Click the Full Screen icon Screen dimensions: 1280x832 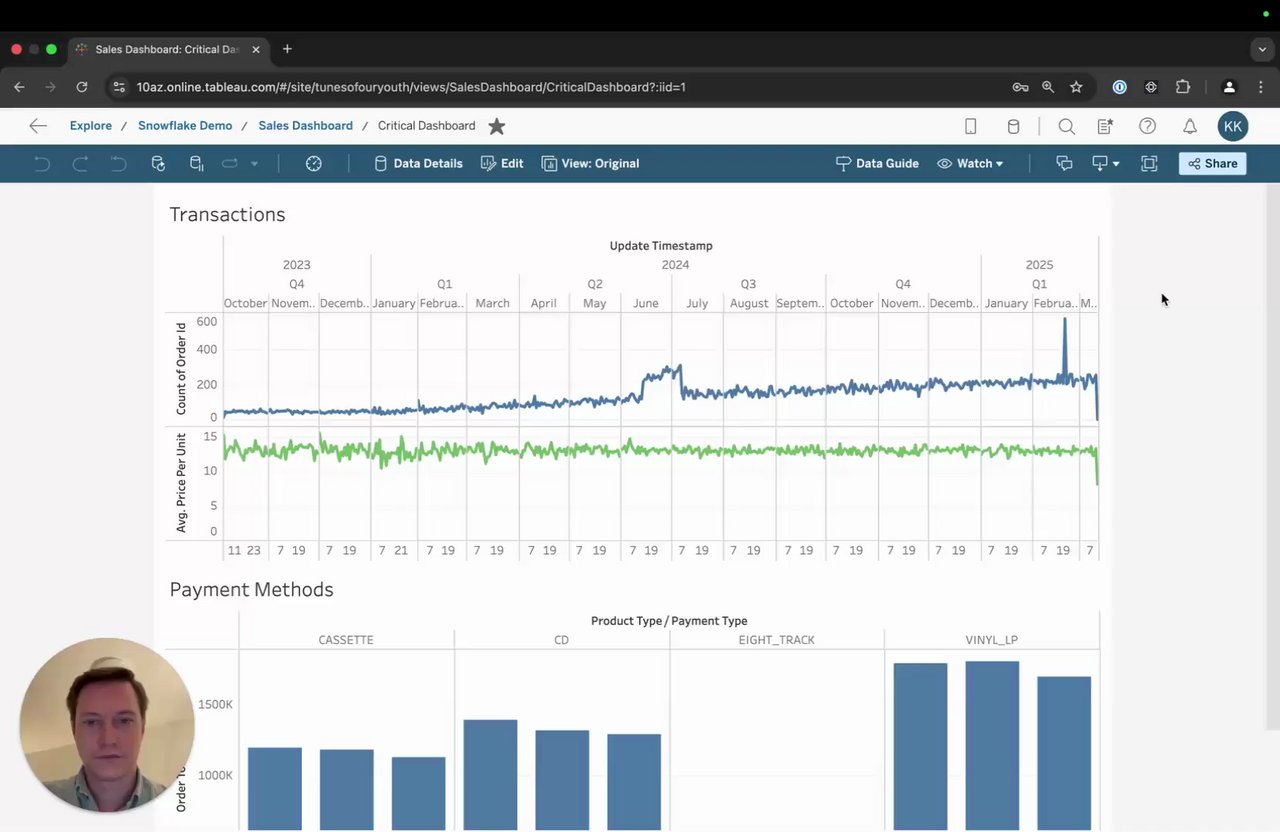(x=1149, y=163)
